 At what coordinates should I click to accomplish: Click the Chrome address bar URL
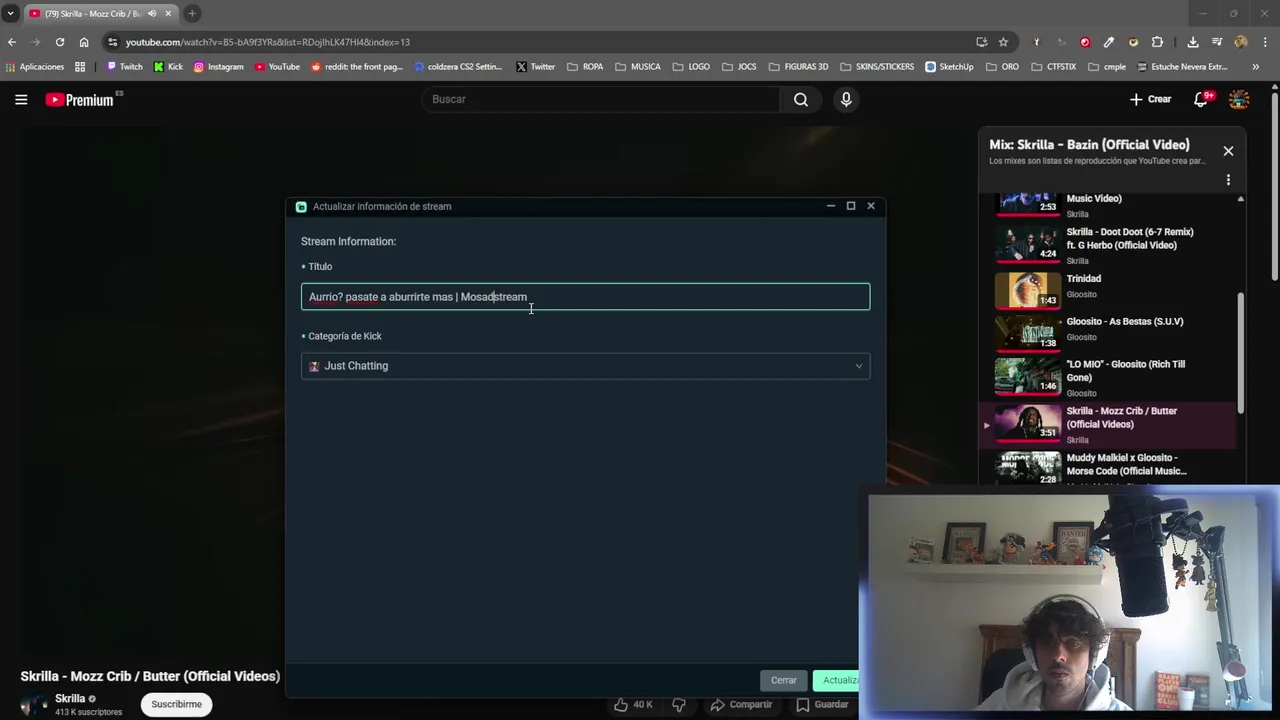click(268, 42)
